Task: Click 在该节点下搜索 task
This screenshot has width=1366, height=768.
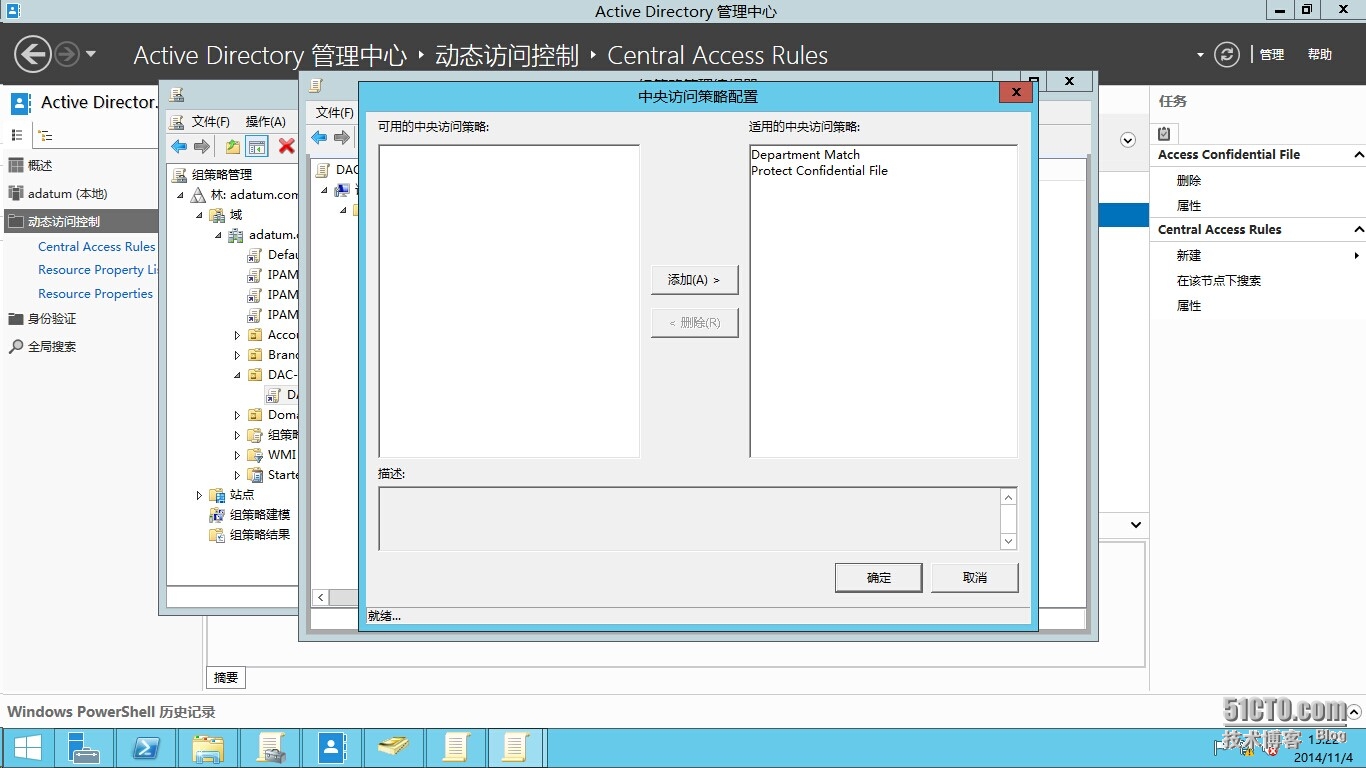Action: tap(1219, 281)
